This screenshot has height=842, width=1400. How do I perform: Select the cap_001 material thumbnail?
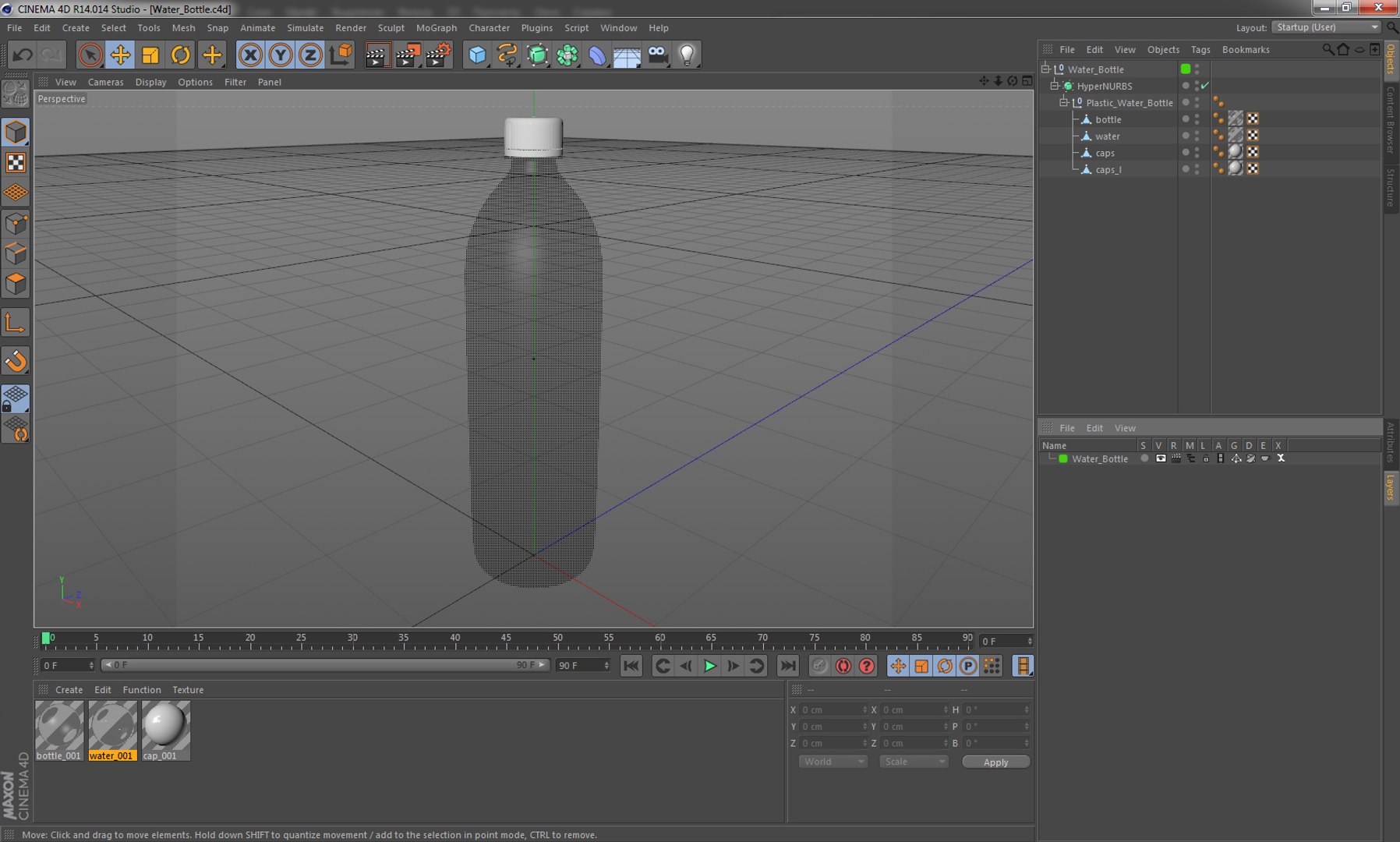[165, 731]
